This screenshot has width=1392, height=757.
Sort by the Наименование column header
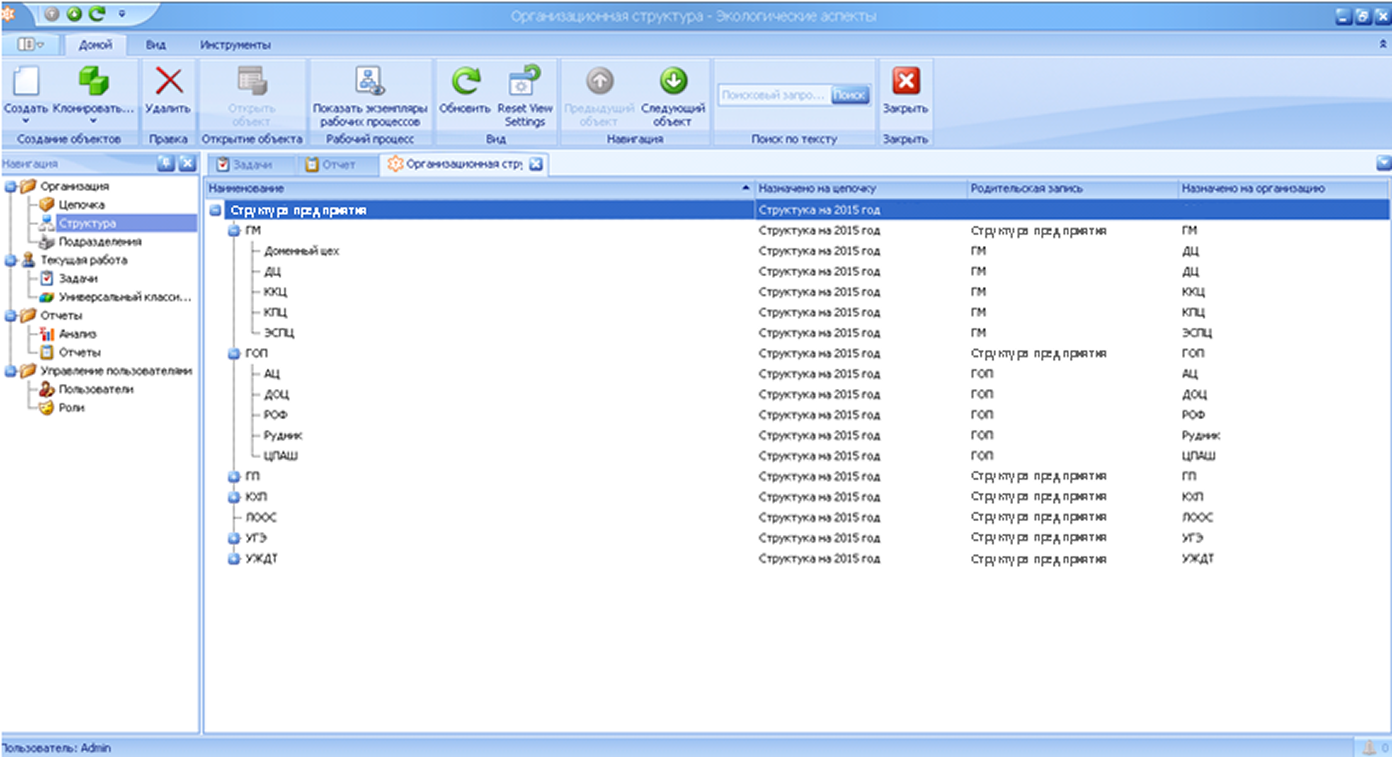tap(479, 188)
